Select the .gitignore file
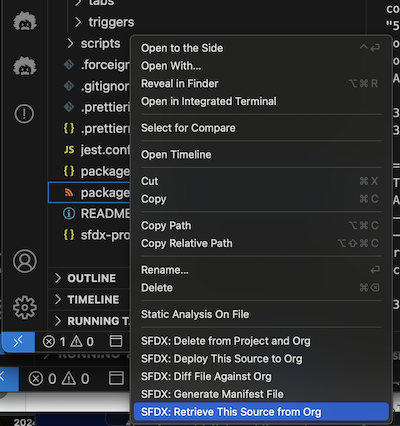This screenshot has width=400, height=426. pyautogui.click(x=96, y=86)
